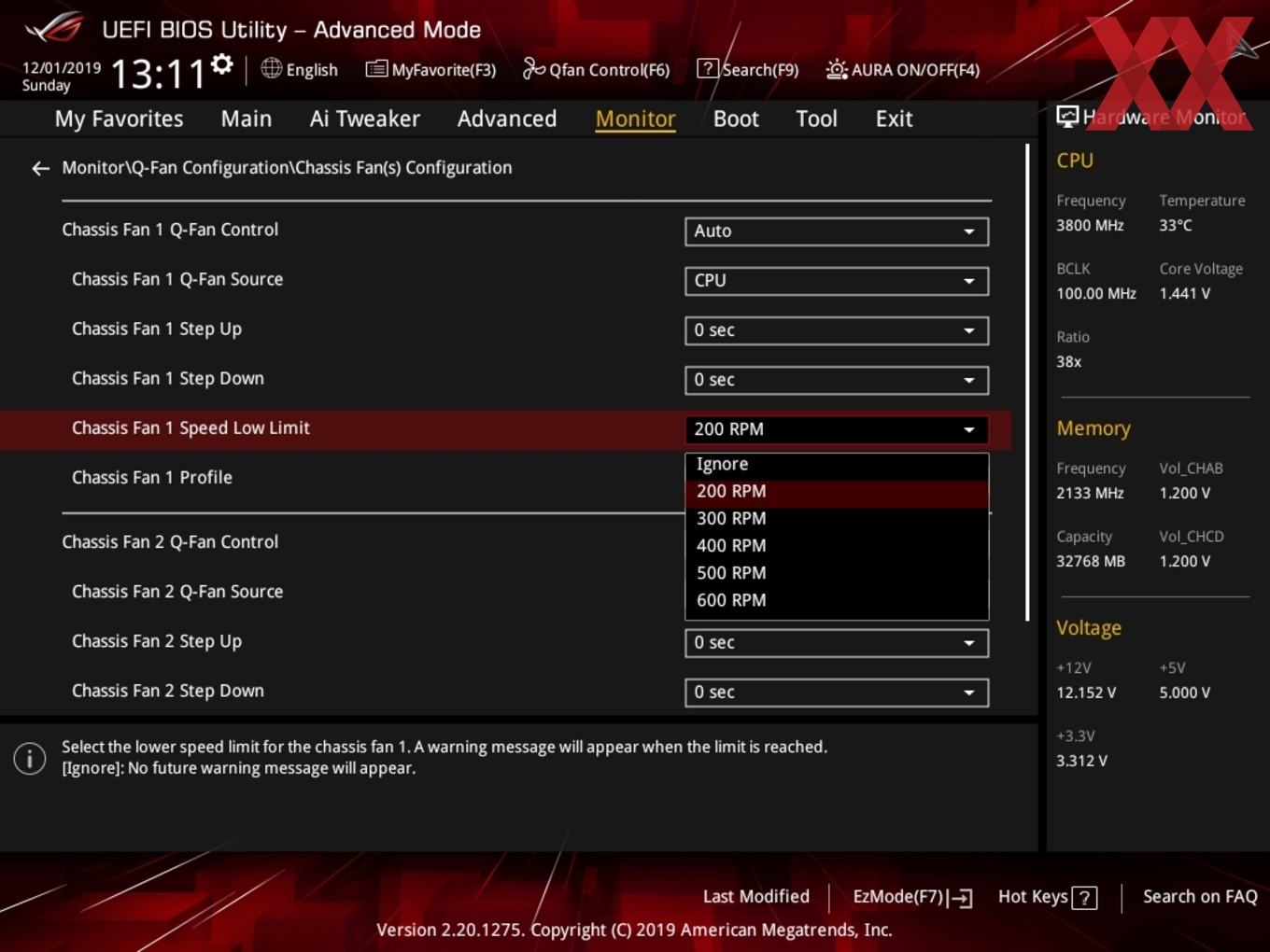Image resolution: width=1270 pixels, height=952 pixels.
Task: Click the settings list scrollbar
Action: [x=1027, y=383]
